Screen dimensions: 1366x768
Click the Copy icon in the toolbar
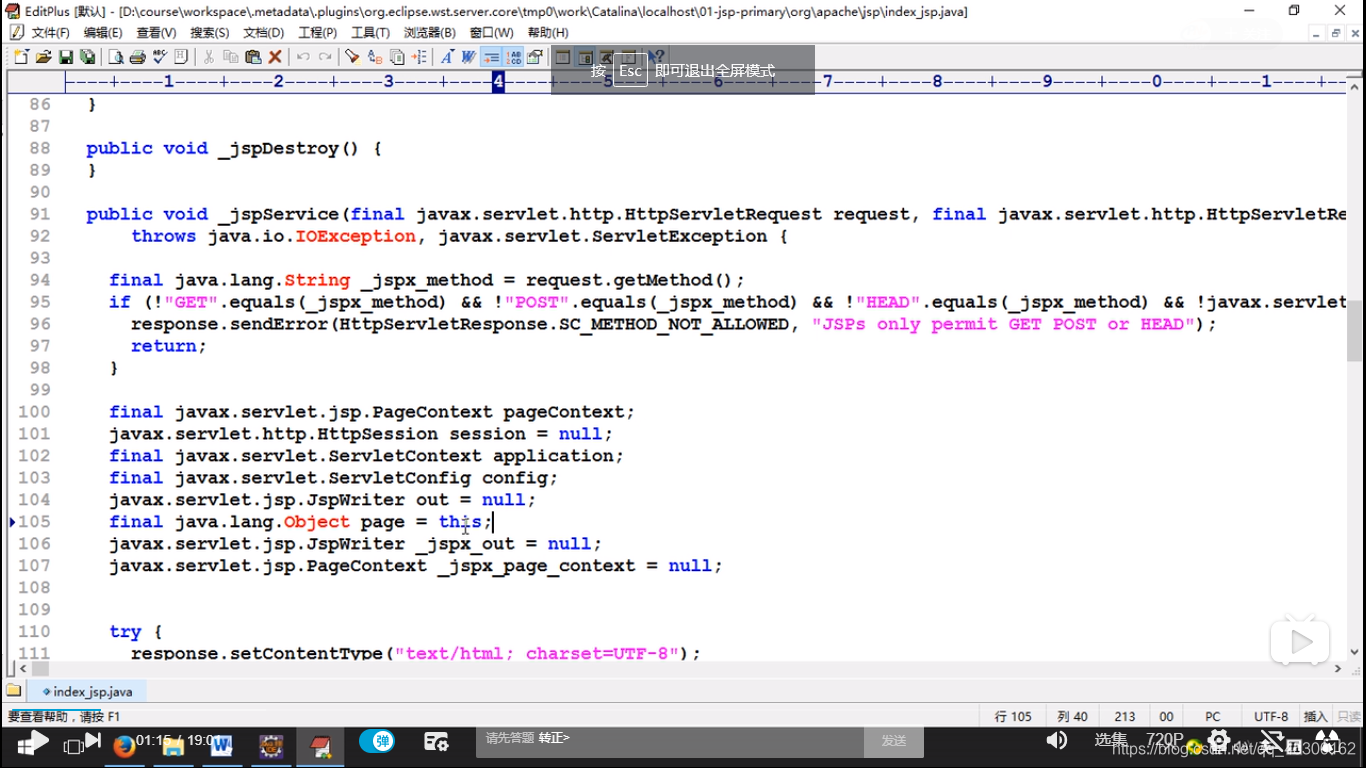[231, 57]
